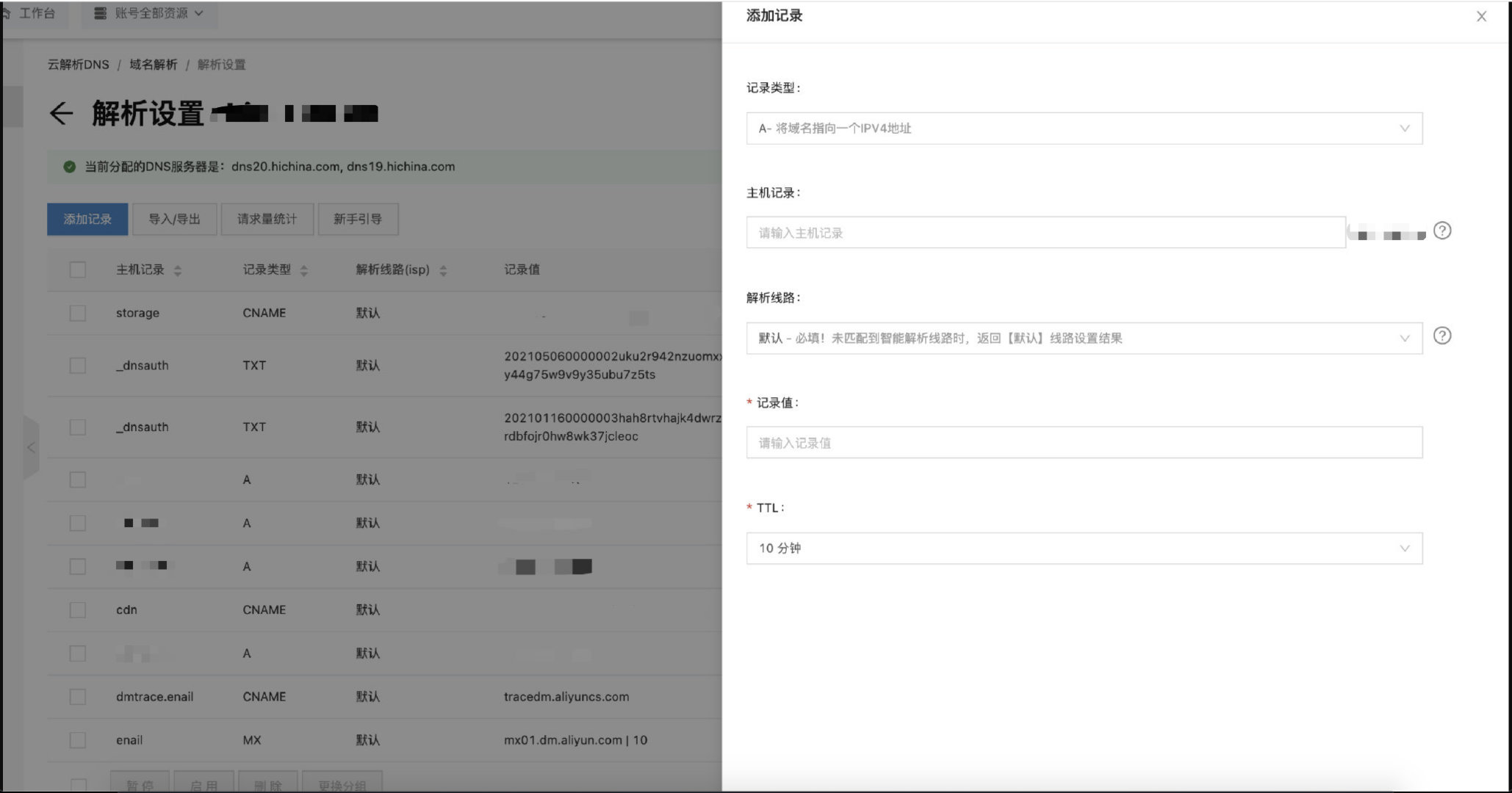Click sort arrows on 解析线路(isp) column
This screenshot has width=1512, height=793.
tap(443, 271)
